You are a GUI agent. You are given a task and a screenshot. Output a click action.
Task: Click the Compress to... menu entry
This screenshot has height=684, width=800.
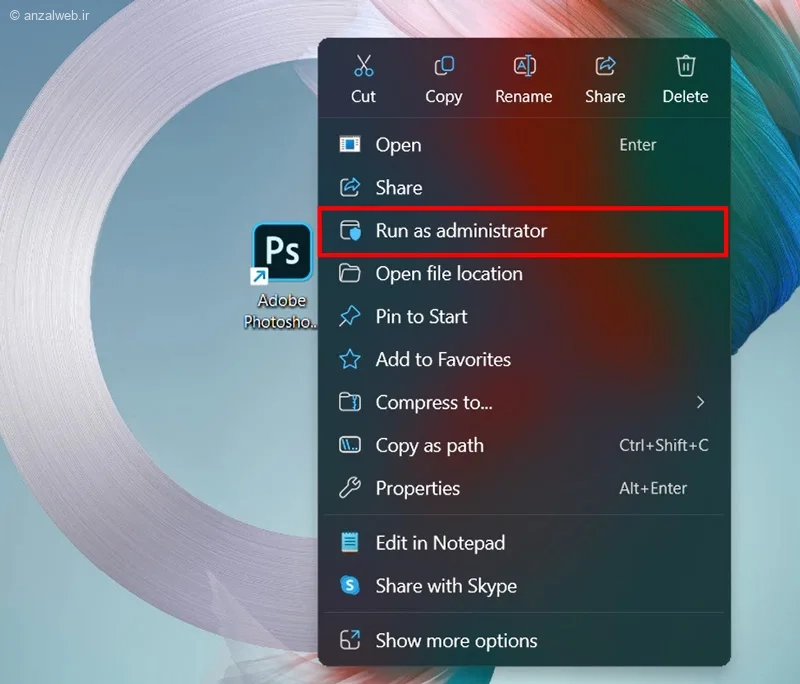coord(524,402)
